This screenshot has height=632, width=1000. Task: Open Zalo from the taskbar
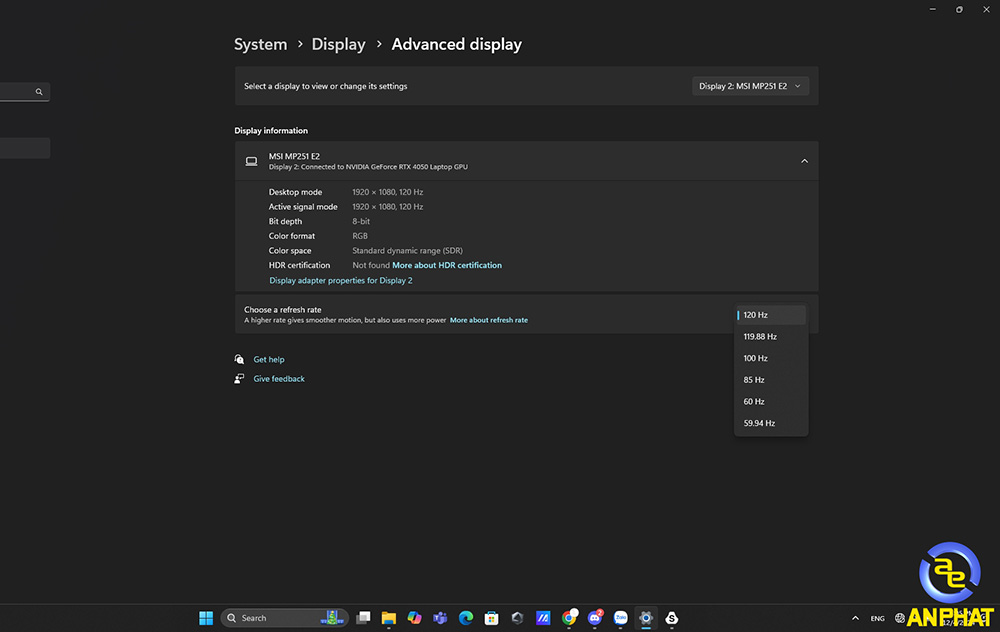tap(621, 617)
